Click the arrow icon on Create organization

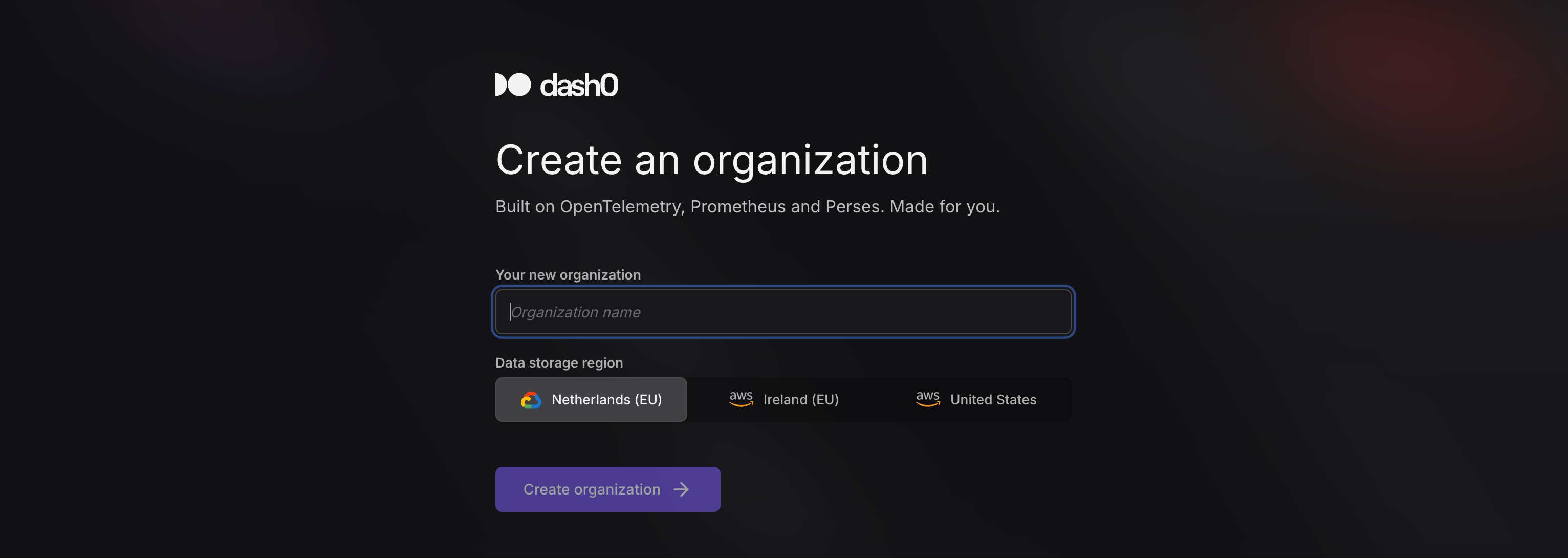click(x=681, y=489)
